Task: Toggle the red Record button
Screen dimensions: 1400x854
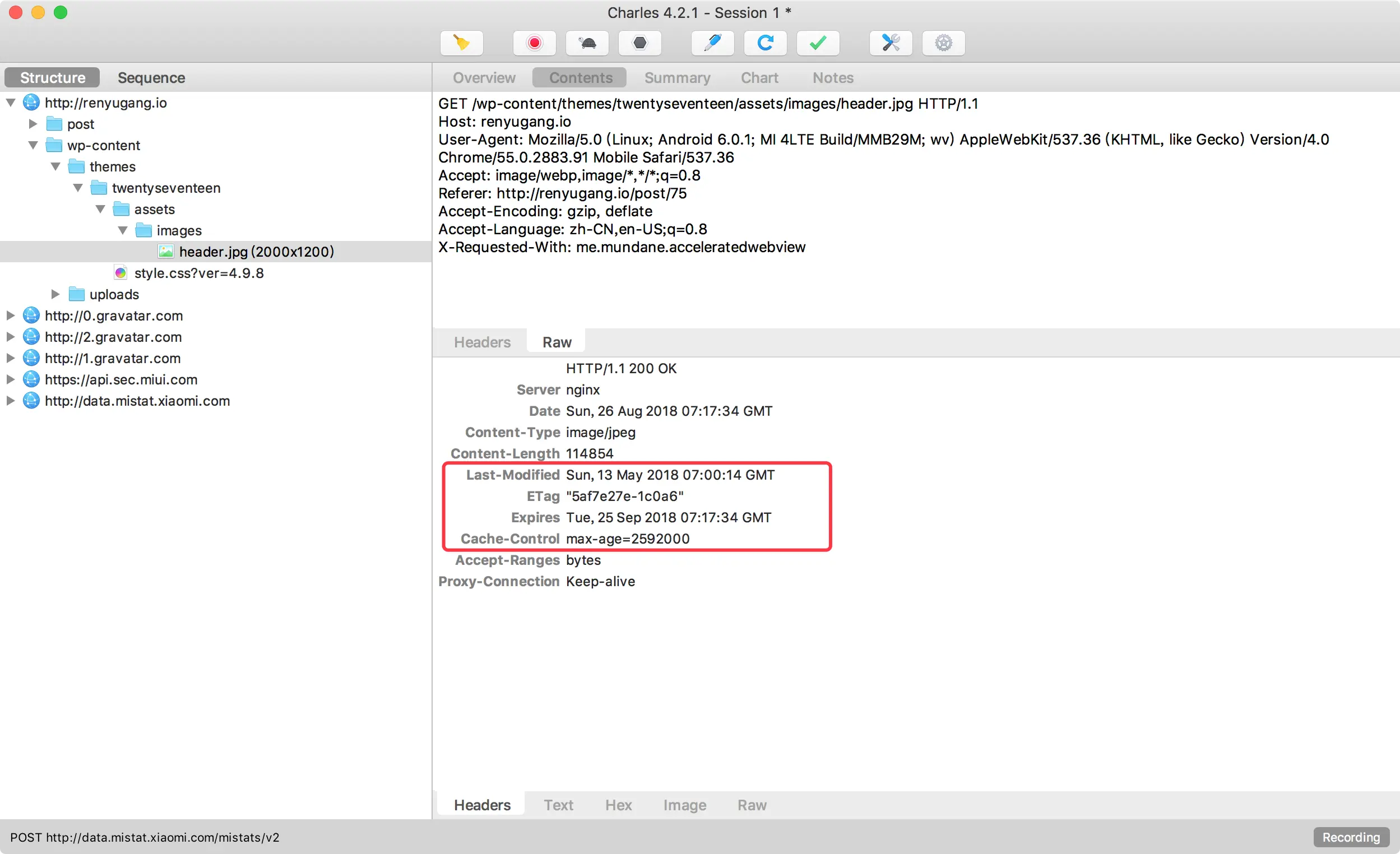Action: [534, 43]
